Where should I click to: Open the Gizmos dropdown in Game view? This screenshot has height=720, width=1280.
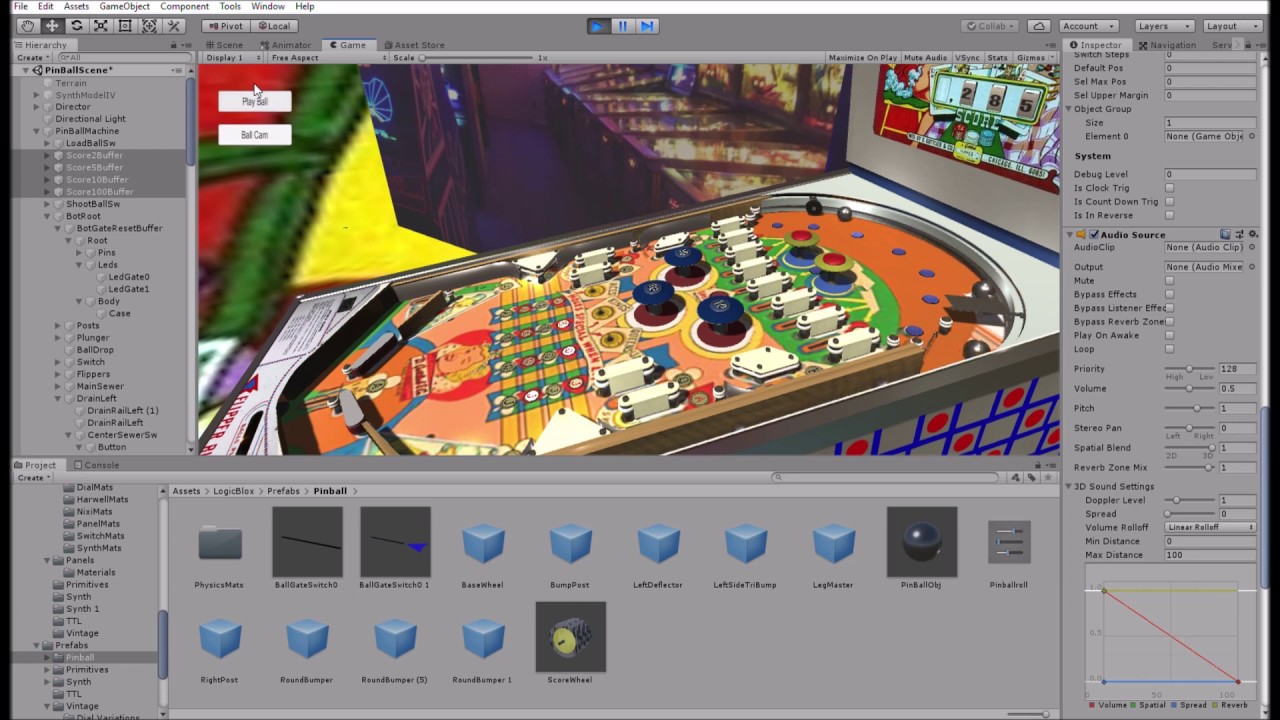(1034, 58)
